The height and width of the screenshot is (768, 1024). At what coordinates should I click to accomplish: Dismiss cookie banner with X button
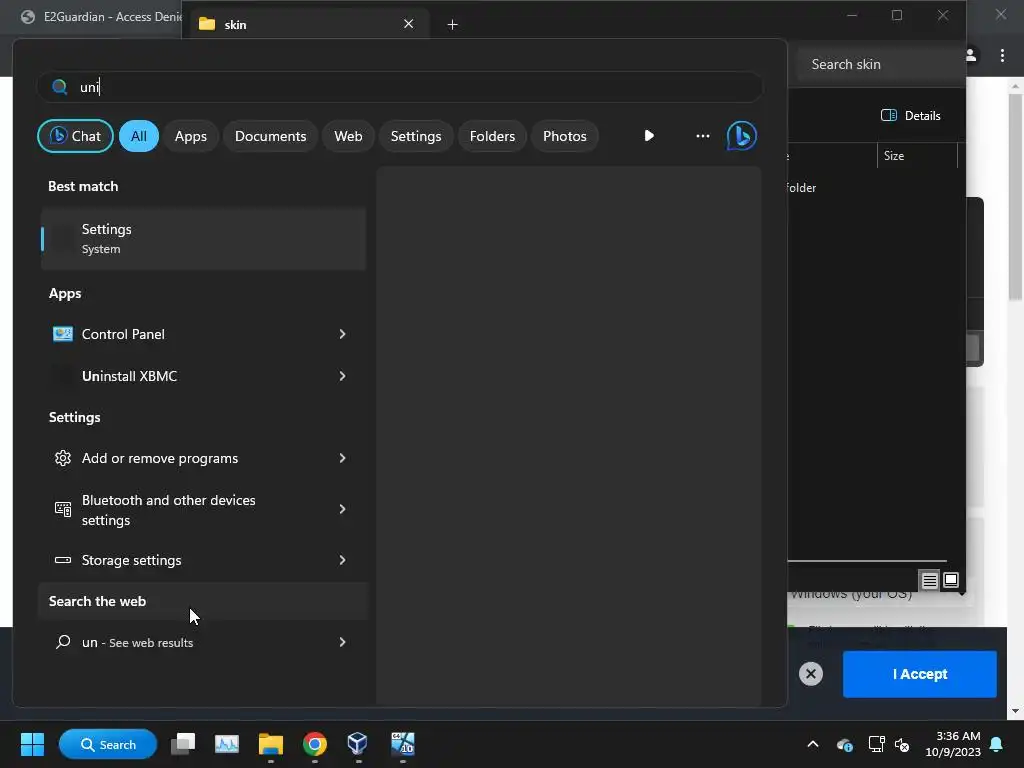coord(810,673)
